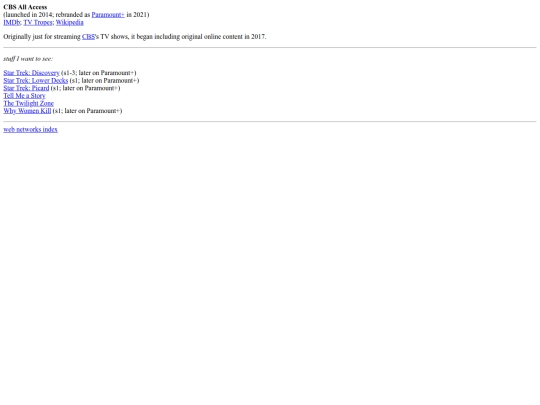This screenshot has width=540, height=405.
Task: Go to web networks index
Action: [x=30, y=129]
